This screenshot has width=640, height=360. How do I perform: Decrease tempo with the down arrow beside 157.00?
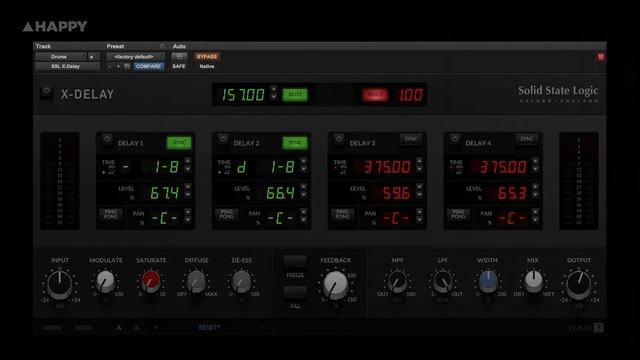pyautogui.click(x=274, y=97)
